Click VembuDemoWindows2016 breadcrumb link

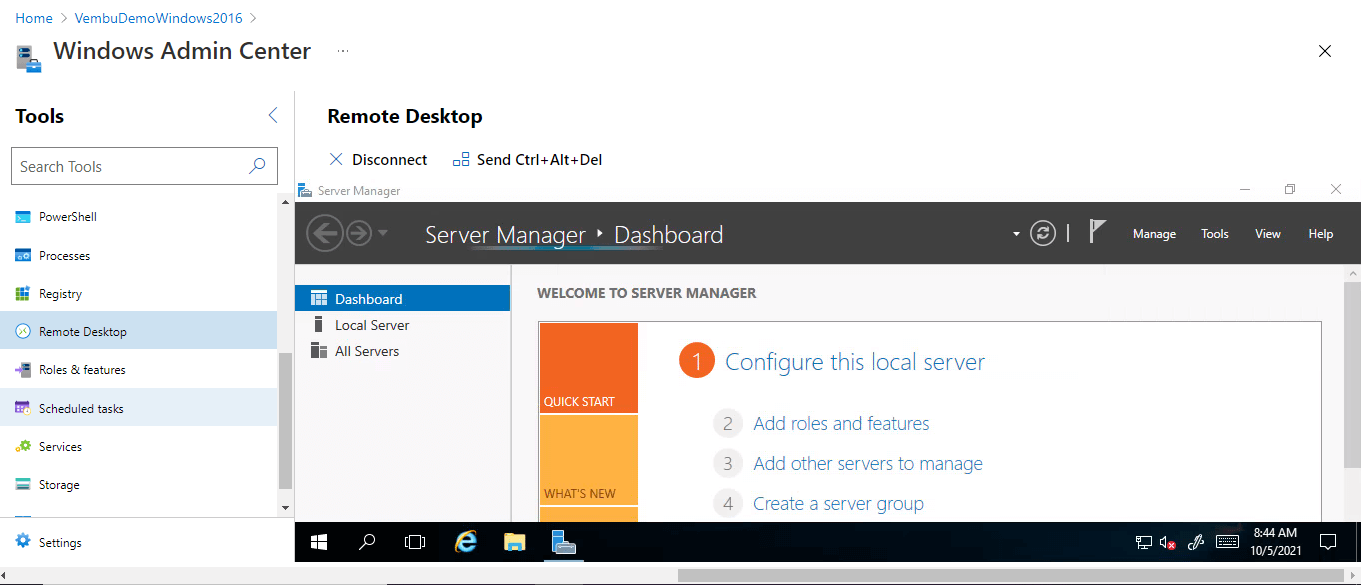[159, 18]
